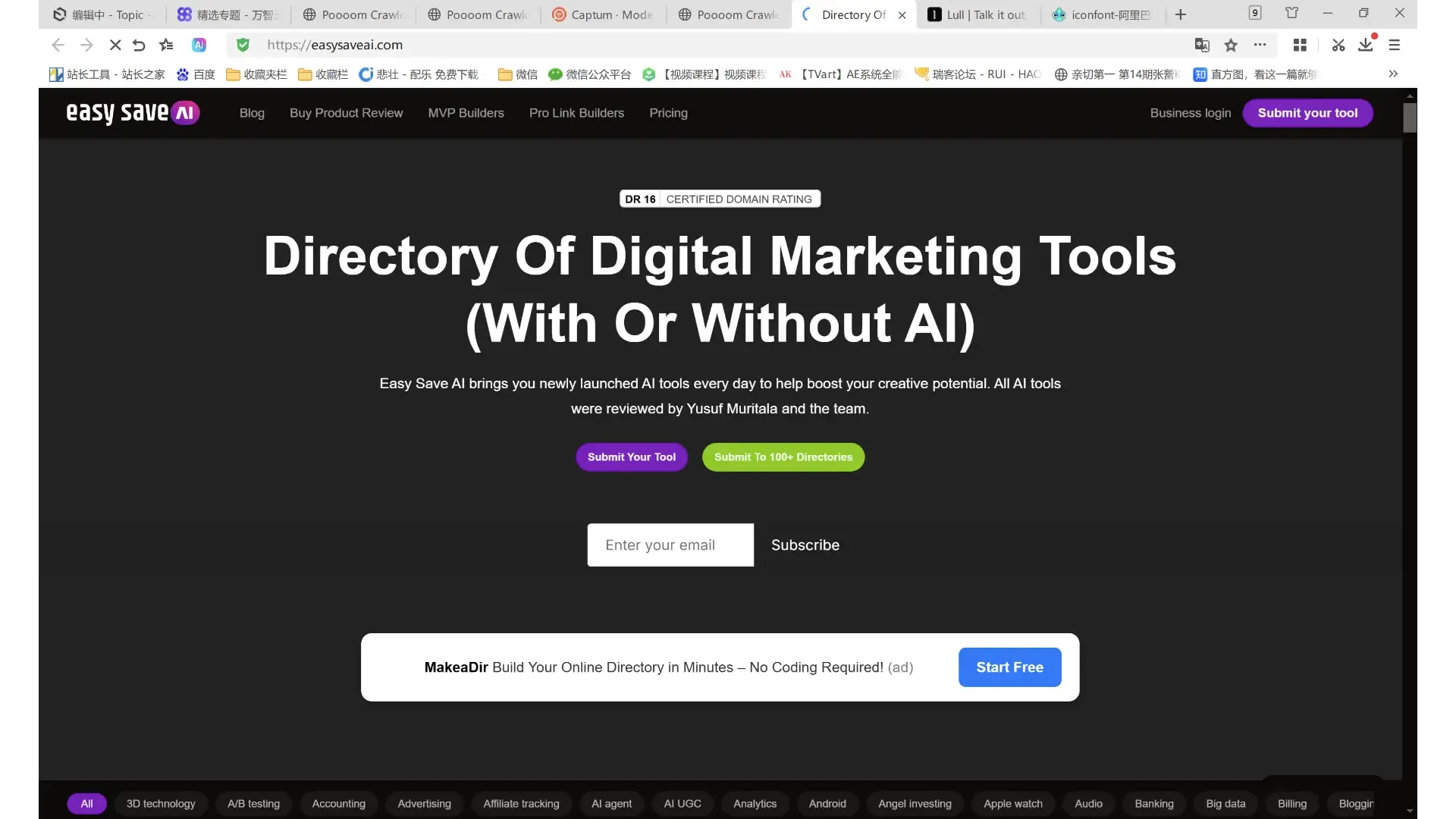Stop page loading with the X icon

[x=115, y=45]
